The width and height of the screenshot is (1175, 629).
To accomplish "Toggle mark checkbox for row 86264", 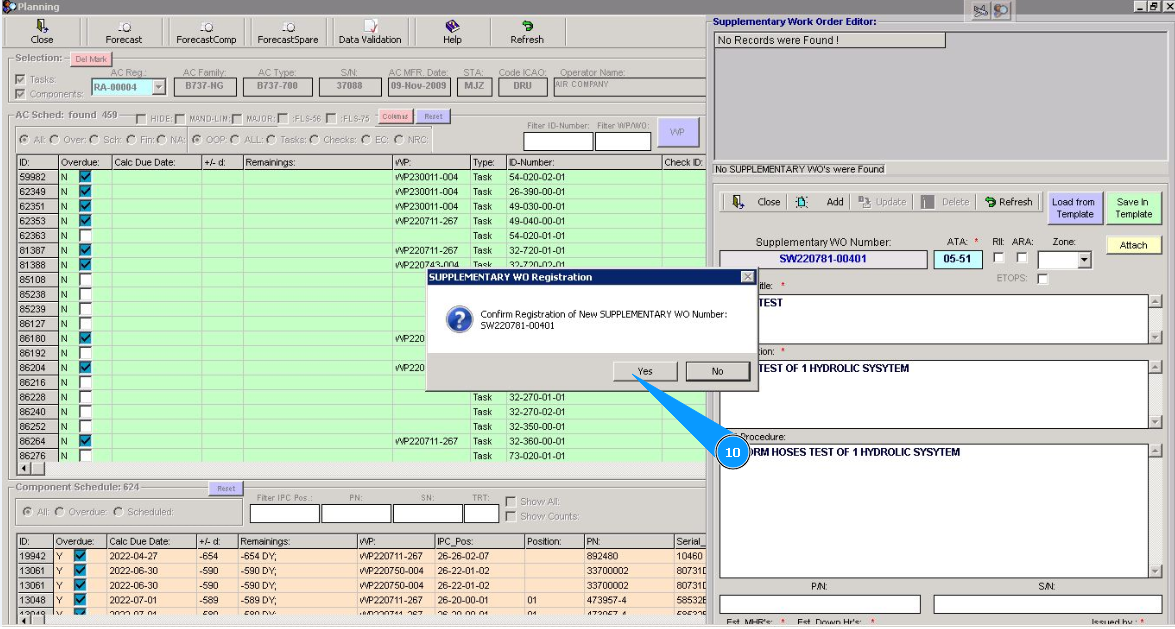I will [85, 441].
